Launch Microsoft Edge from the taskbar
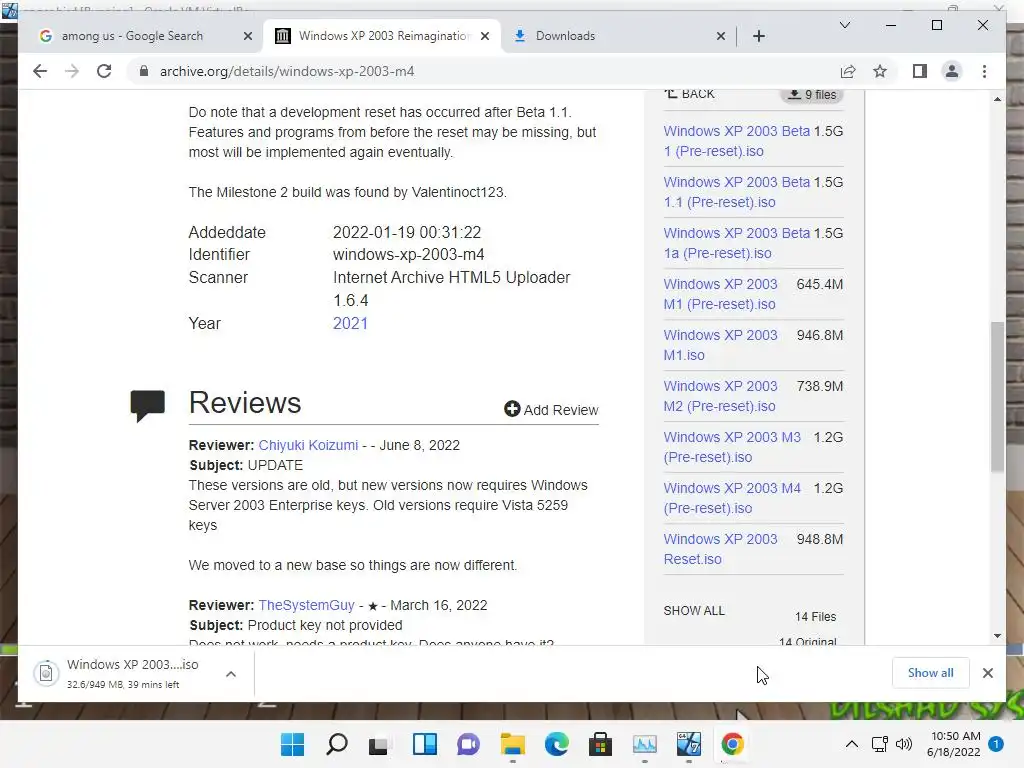Screen dimensions: 1024x768 coord(556,744)
